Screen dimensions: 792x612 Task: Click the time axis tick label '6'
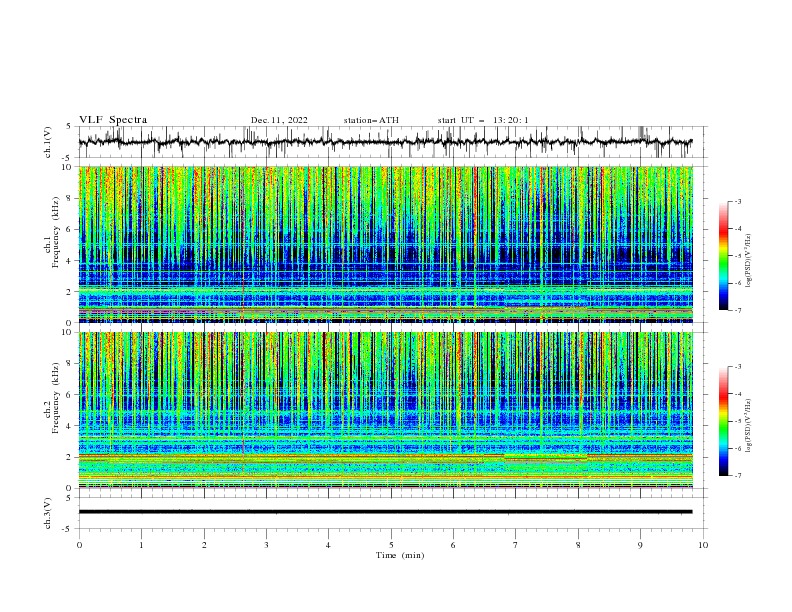[x=453, y=545]
